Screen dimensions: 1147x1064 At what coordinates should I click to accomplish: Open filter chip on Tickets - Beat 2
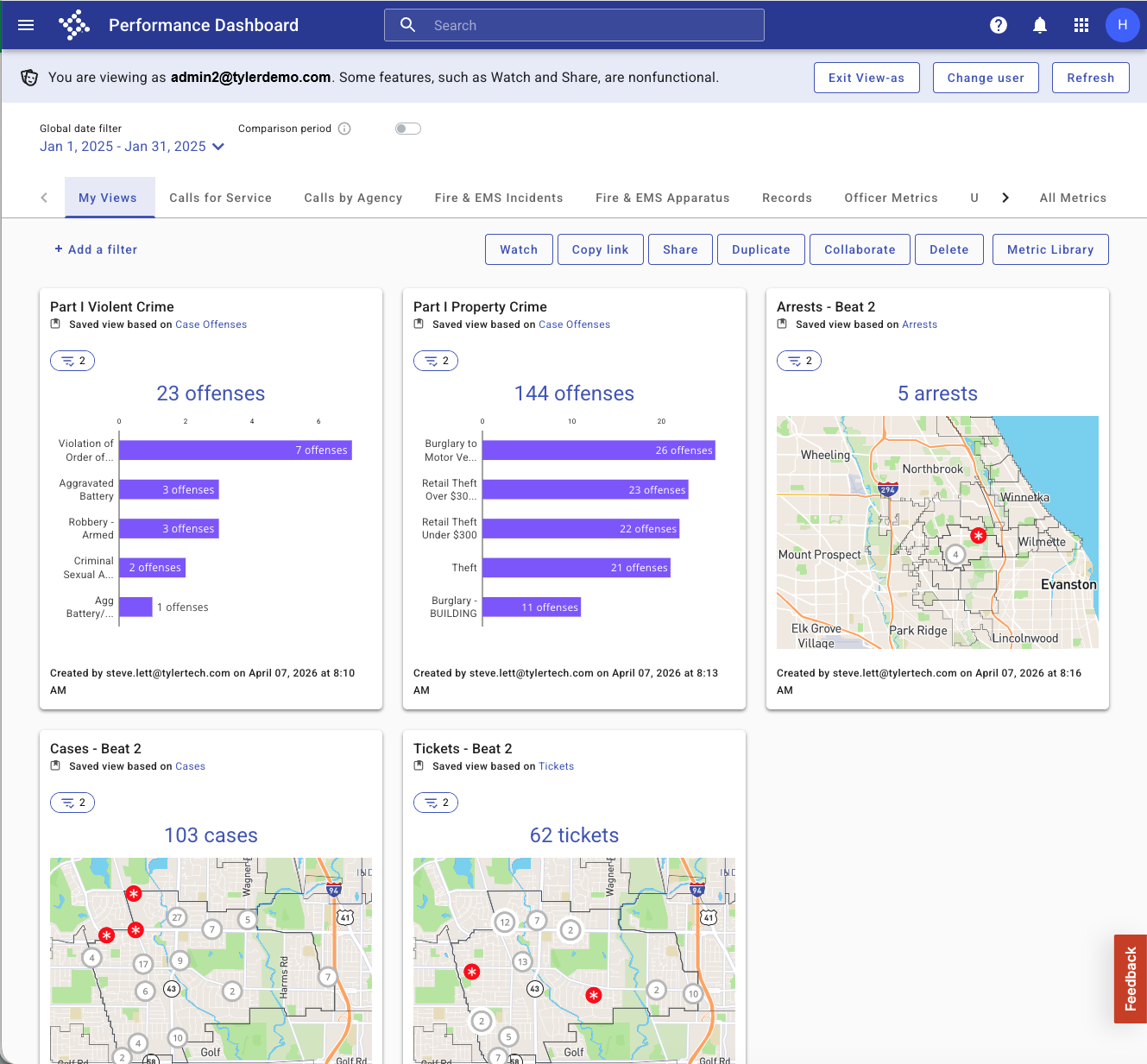tap(436, 803)
